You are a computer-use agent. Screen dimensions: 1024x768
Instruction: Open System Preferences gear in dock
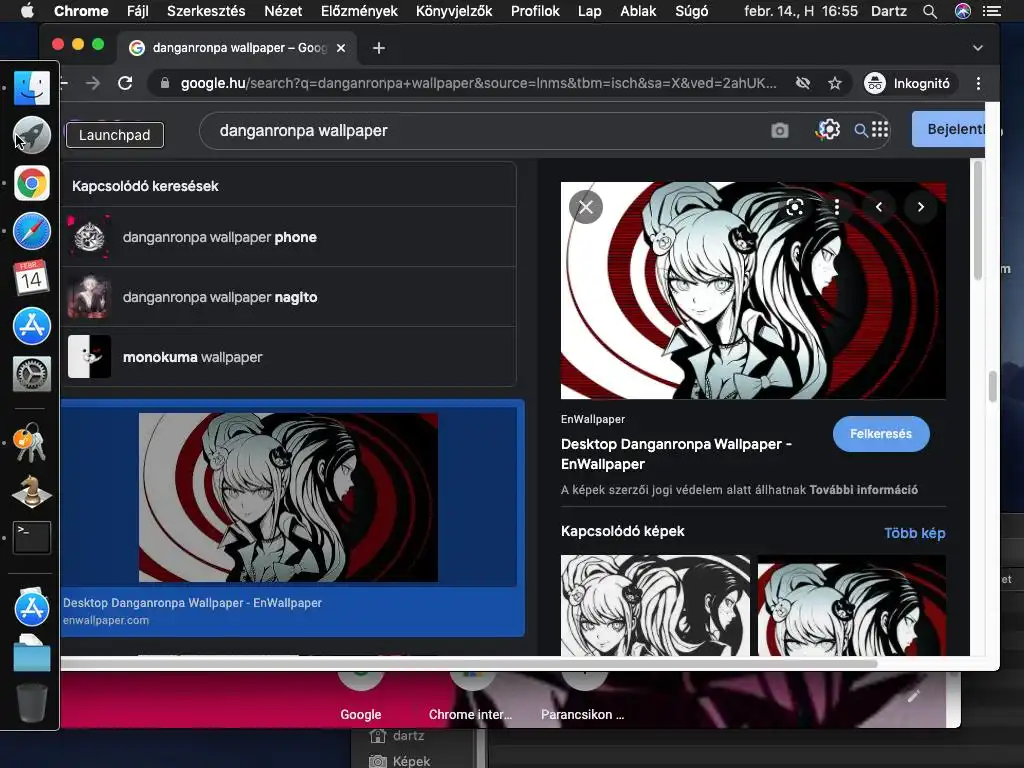31,374
